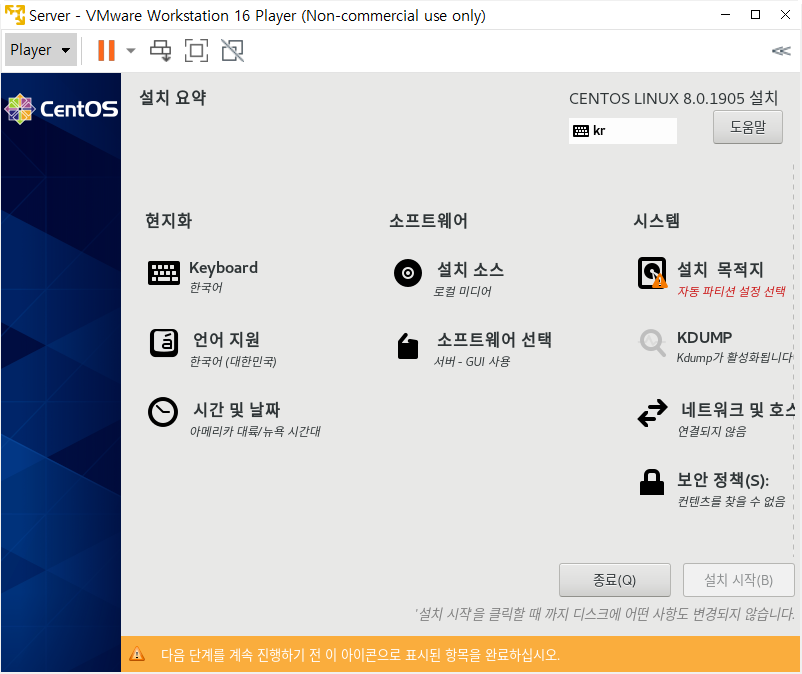The height and width of the screenshot is (674, 802).
Task: Open 설치 목적지 disk icon with warning
Action: [x=652, y=273]
